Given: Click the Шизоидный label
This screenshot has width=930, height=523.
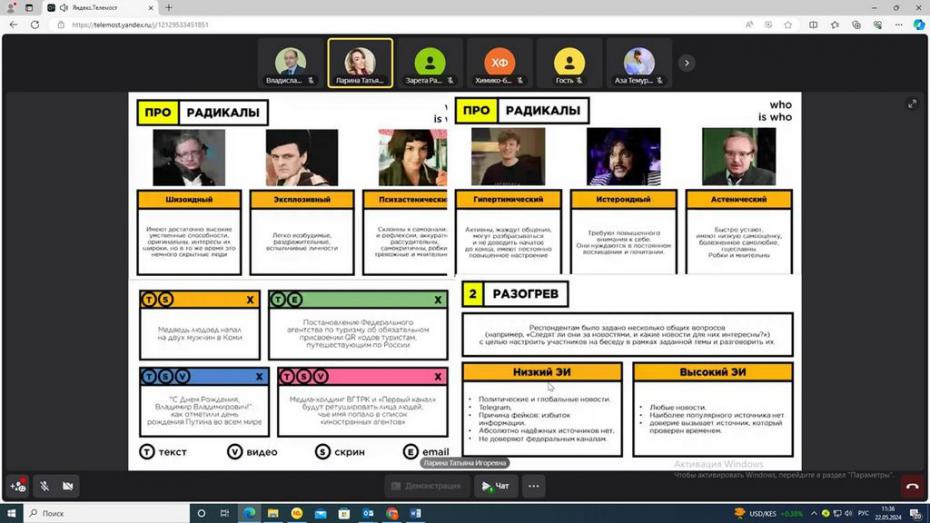Looking at the screenshot, I should coord(189,199).
